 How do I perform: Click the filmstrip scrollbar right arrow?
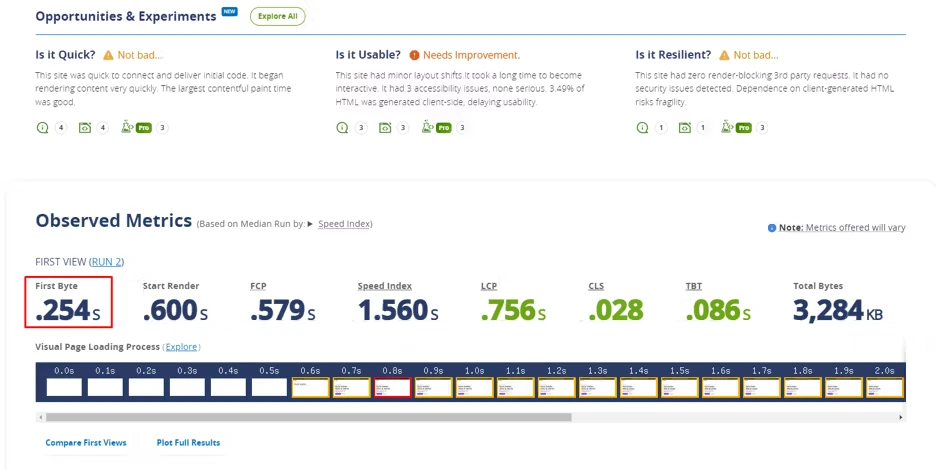coord(901,417)
